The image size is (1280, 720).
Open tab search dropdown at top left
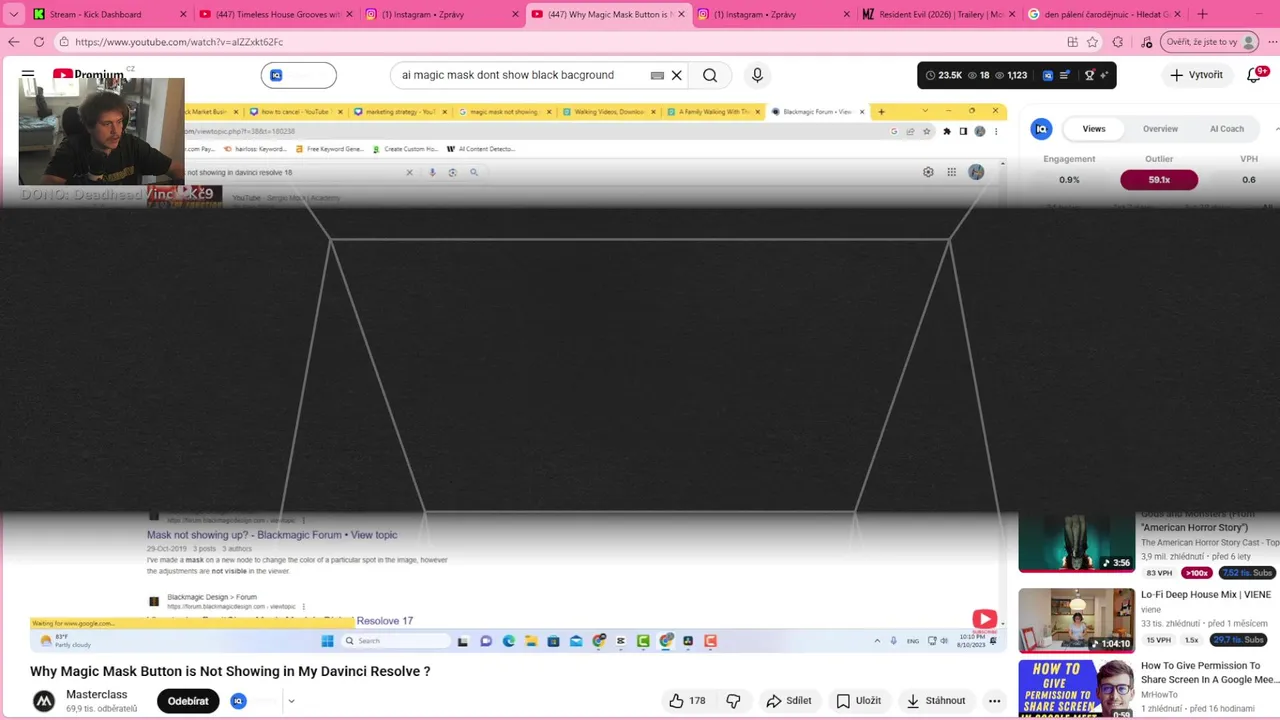point(13,14)
